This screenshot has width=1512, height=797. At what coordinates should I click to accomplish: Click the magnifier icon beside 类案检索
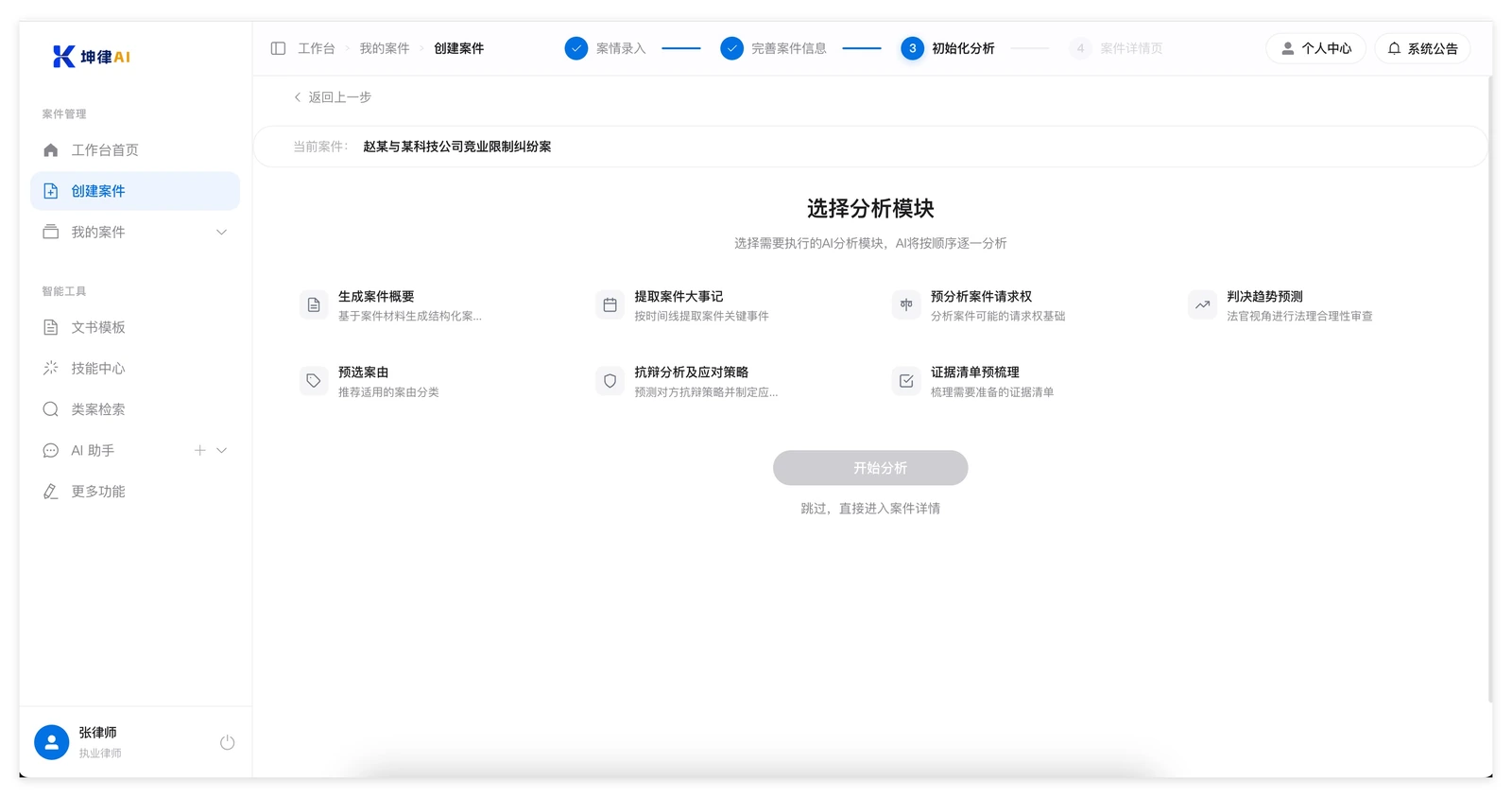(51, 409)
